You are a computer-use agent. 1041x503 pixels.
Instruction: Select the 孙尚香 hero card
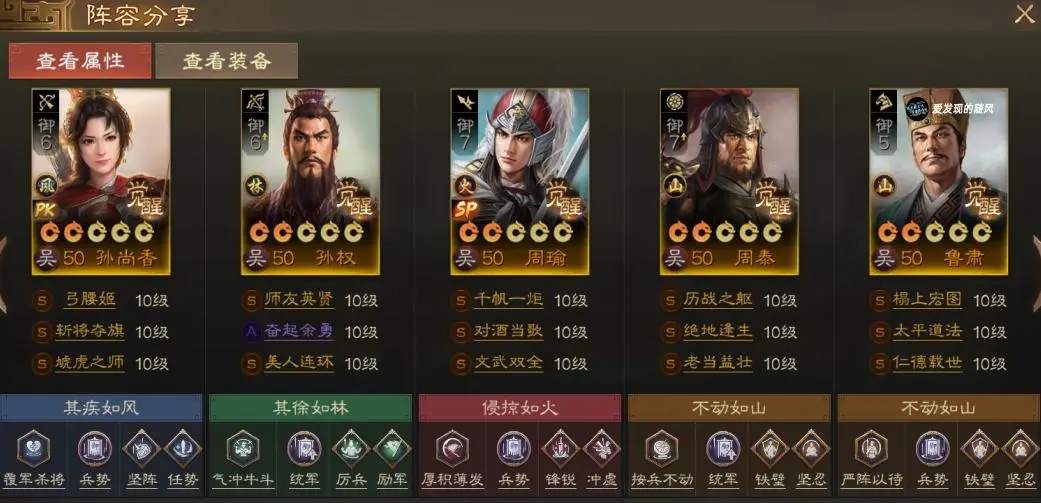point(101,181)
